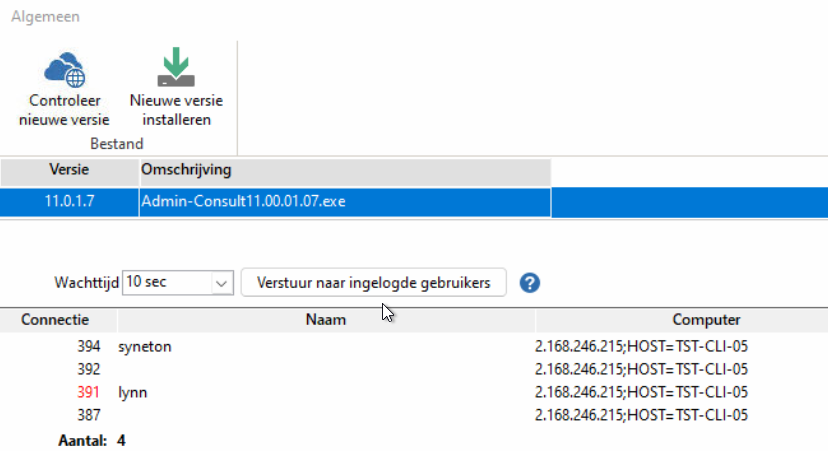This screenshot has height=451, width=828.
Task: Click the Computer column header
Action: pyautogui.click(x=706, y=320)
